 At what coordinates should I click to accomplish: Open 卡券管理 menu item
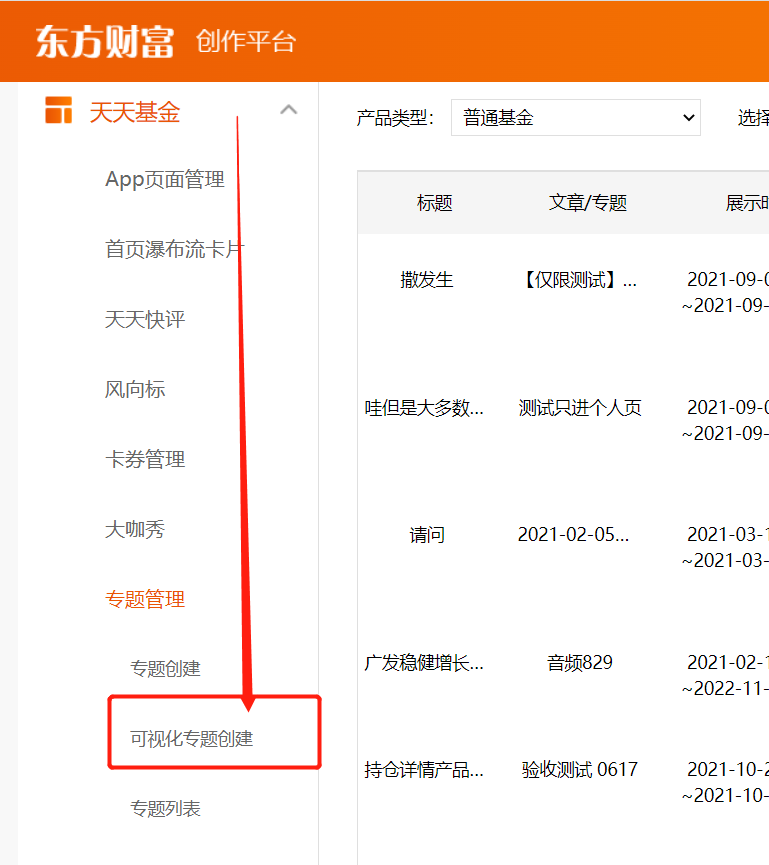[145, 459]
